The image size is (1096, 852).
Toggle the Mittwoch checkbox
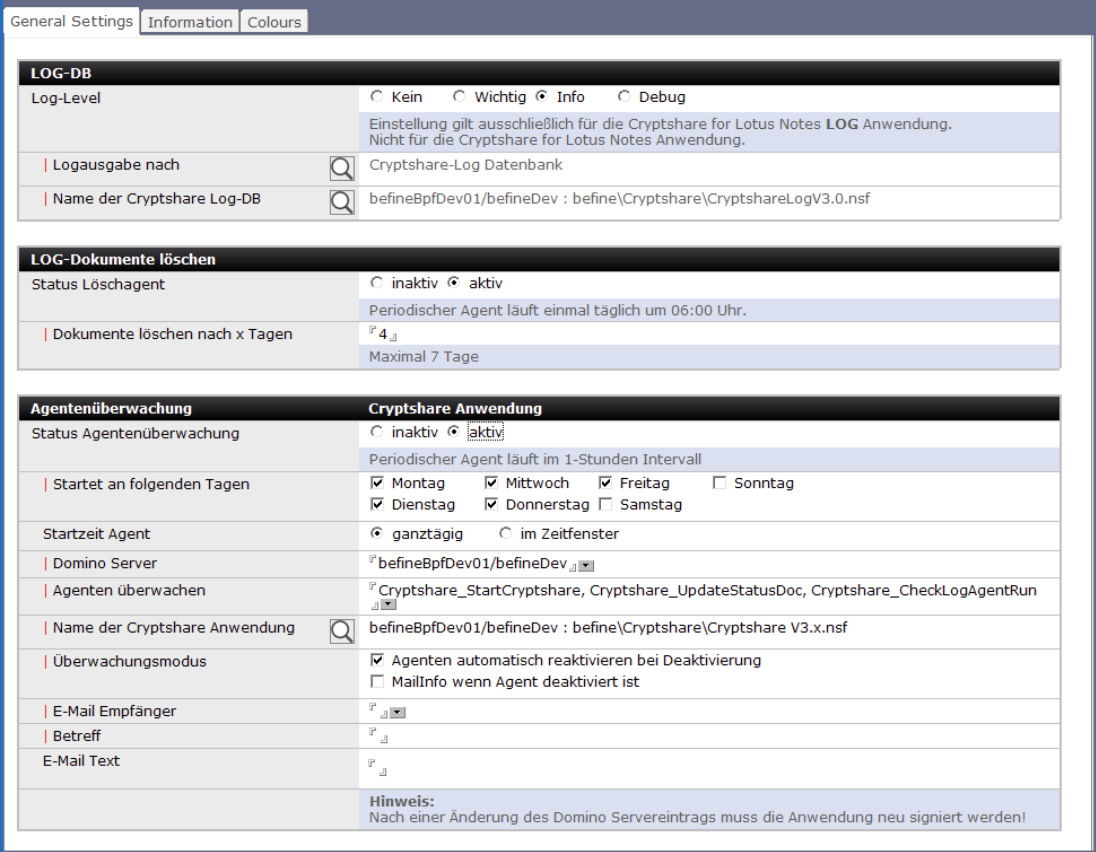[x=491, y=482]
